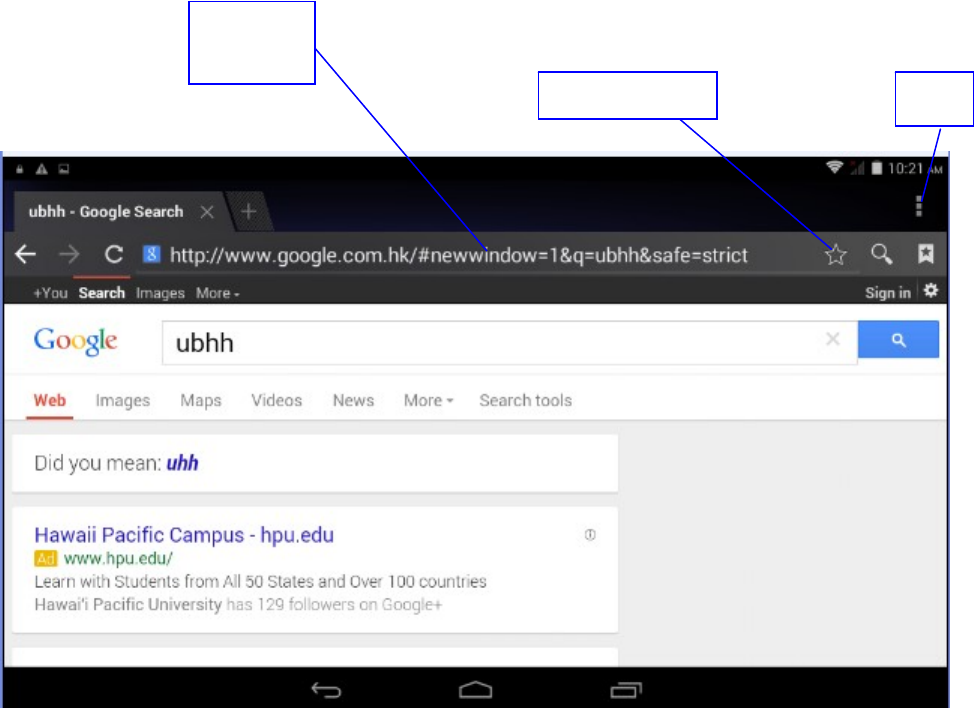Image resolution: width=974 pixels, height=708 pixels.
Task: Open Google settings gear icon
Action: [x=931, y=291]
